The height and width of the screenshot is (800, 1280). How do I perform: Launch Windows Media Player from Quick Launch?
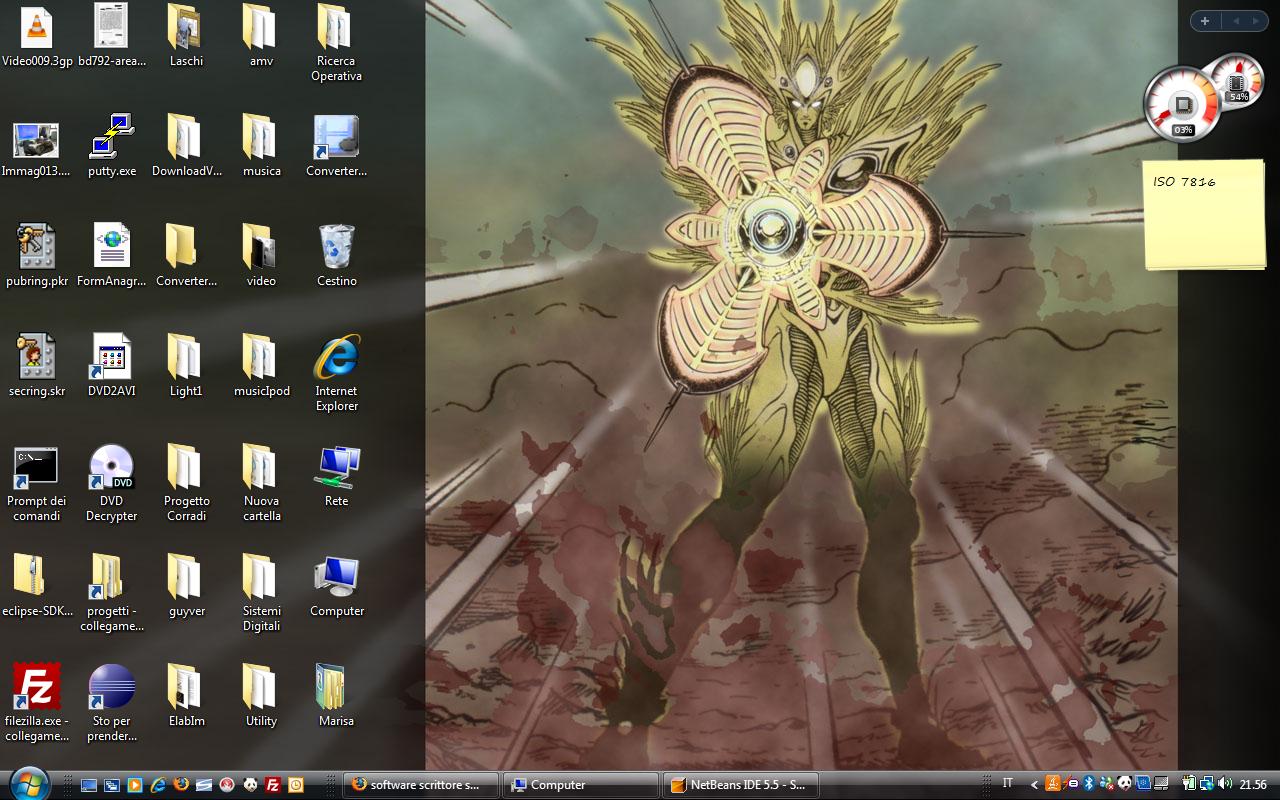click(x=135, y=785)
